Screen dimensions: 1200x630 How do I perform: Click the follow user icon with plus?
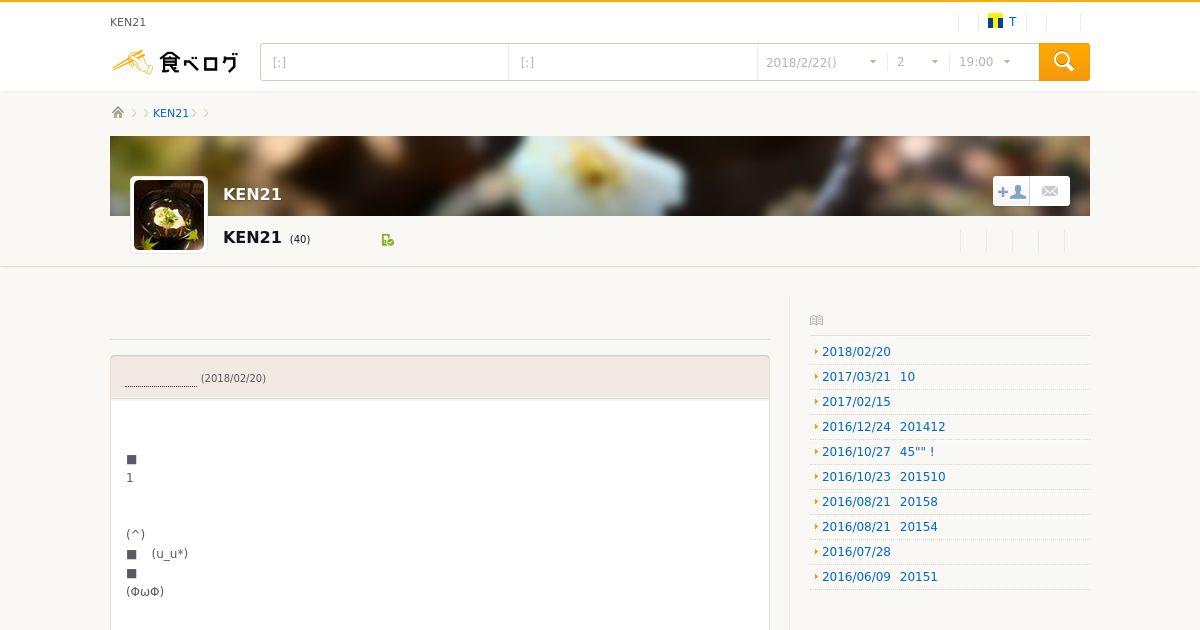click(1011, 191)
